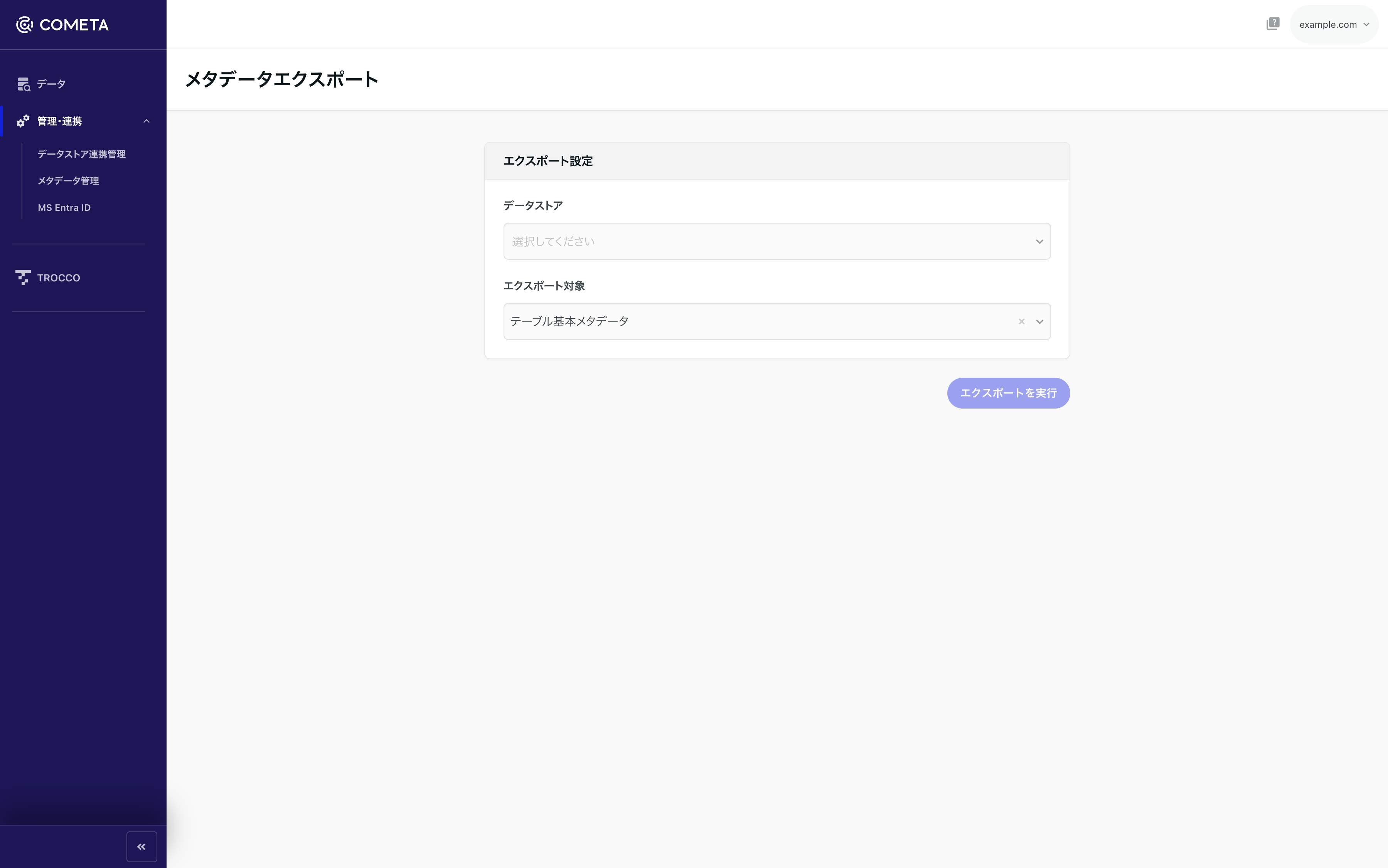Viewport: 1388px width, 868px height.
Task: Click the 管理・連携 gears icon
Action: coord(23,121)
